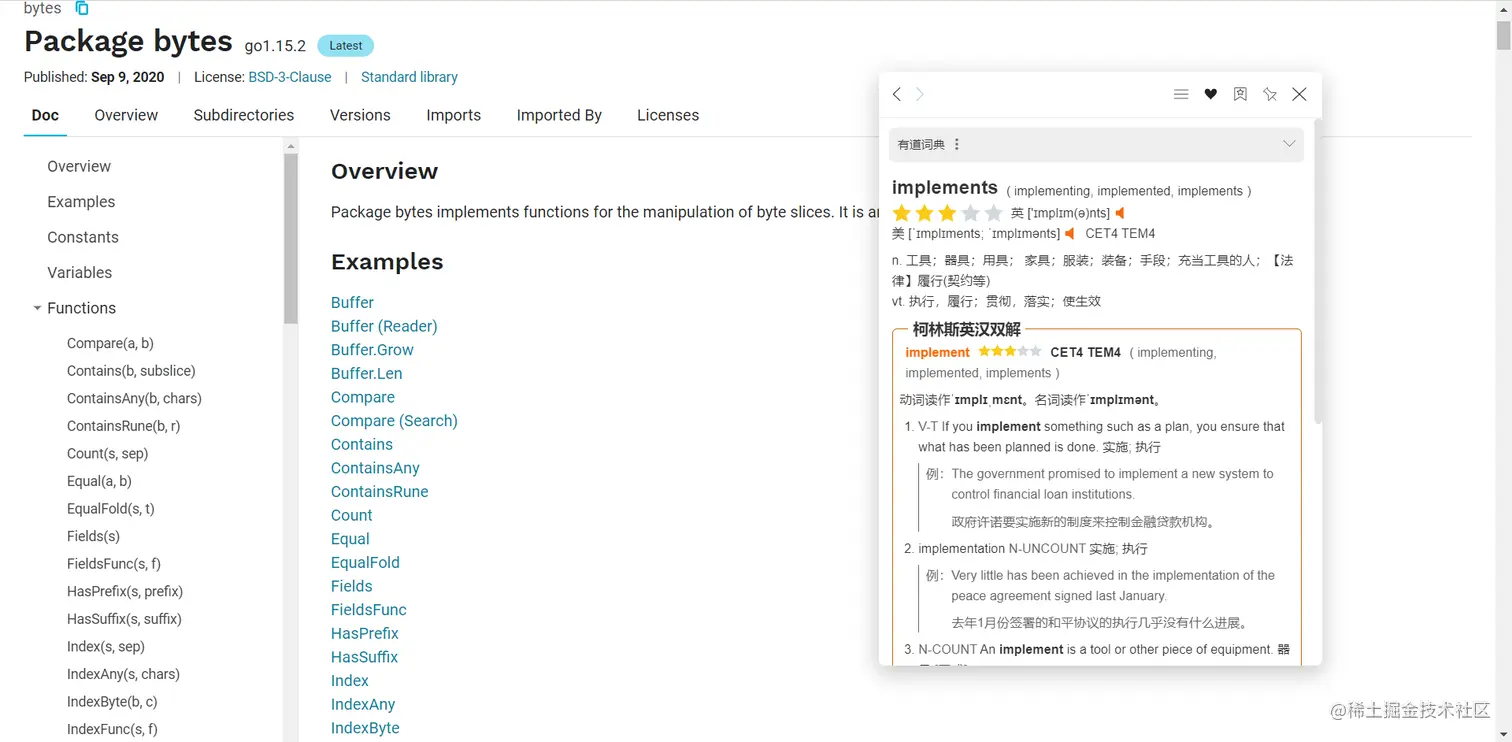The width and height of the screenshot is (1512, 742).
Task: Copy the bytes import path icon
Action: coord(82,8)
